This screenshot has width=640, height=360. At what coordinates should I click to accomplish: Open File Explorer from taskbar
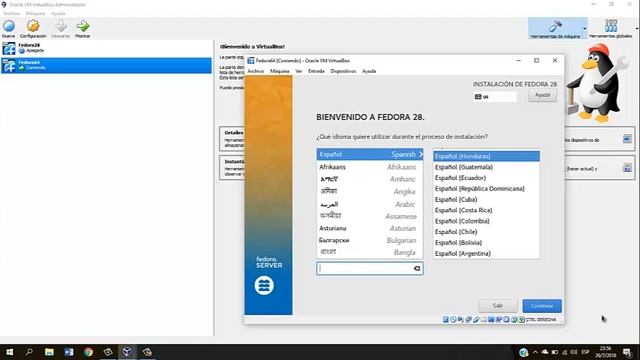(x=49, y=352)
